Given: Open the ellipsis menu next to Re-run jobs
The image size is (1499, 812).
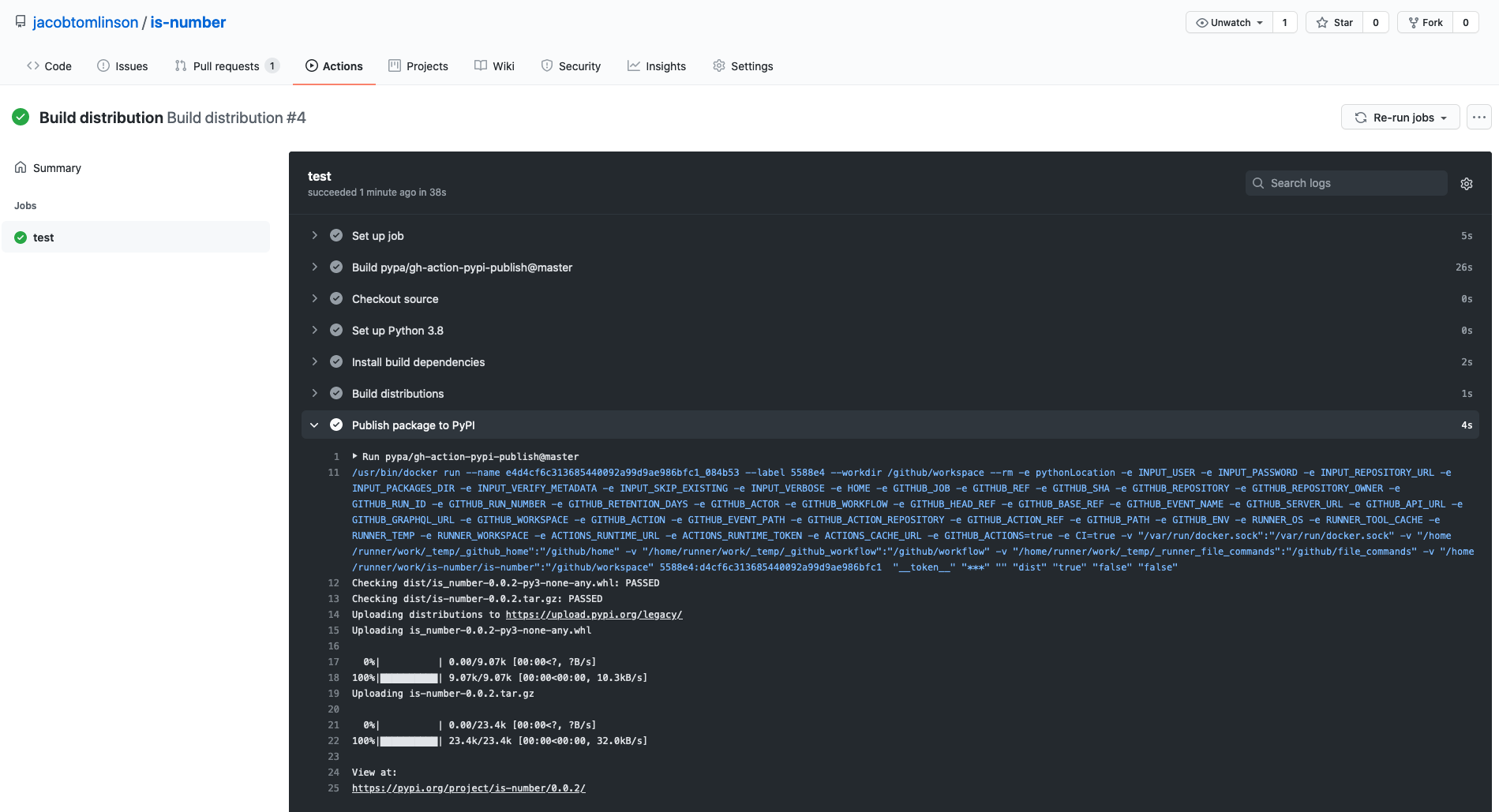Looking at the screenshot, I should (1478, 117).
